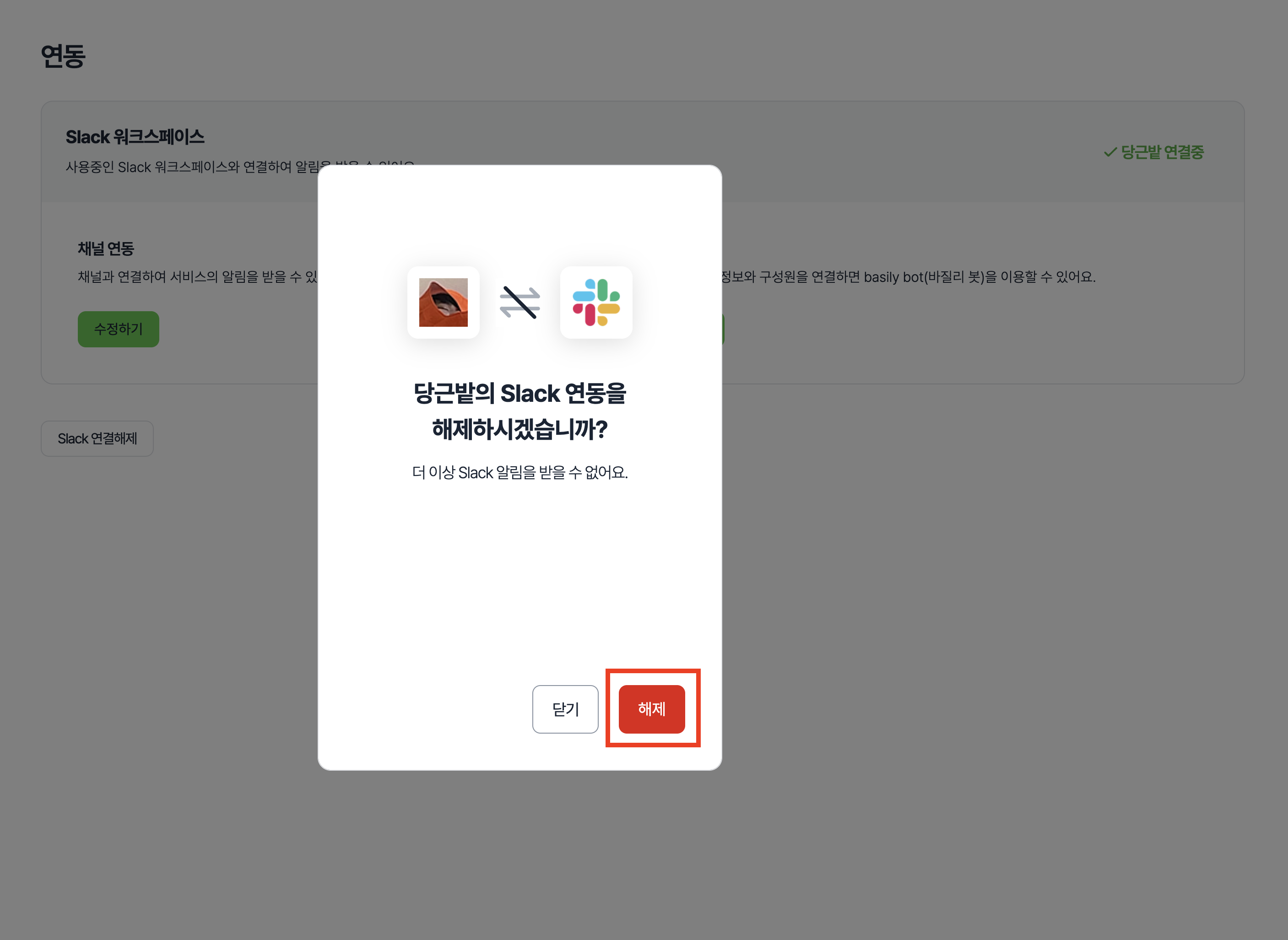
Task: Confirm disconnect with red 해제 button
Action: click(x=652, y=709)
